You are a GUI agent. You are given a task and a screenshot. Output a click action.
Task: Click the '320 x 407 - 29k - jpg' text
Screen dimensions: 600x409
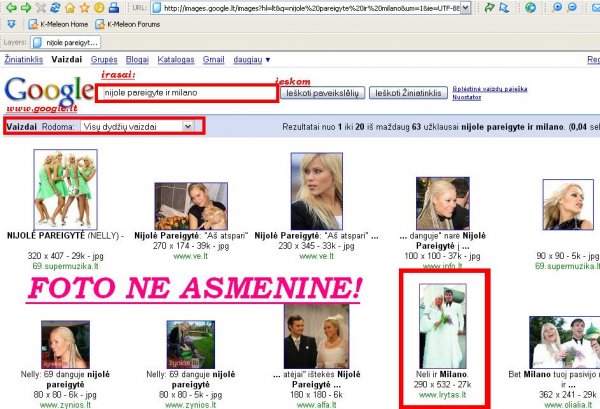(x=65, y=256)
